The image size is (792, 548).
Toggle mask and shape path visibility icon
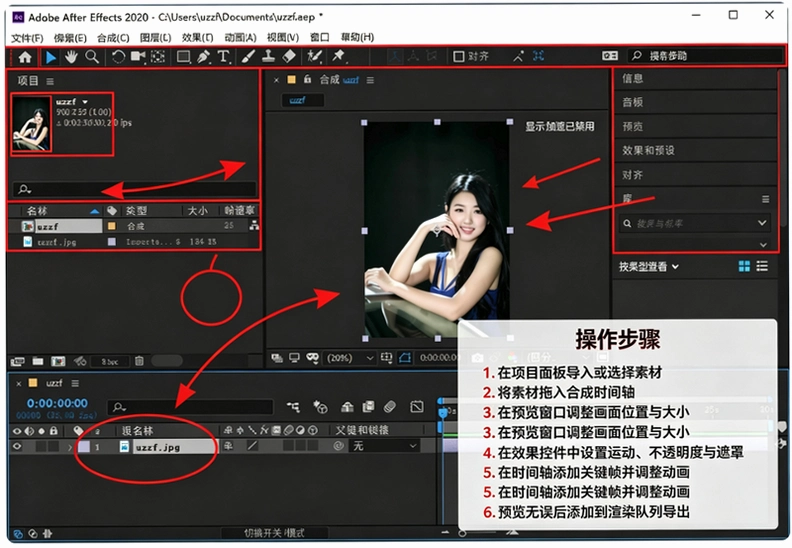[x=405, y=358]
